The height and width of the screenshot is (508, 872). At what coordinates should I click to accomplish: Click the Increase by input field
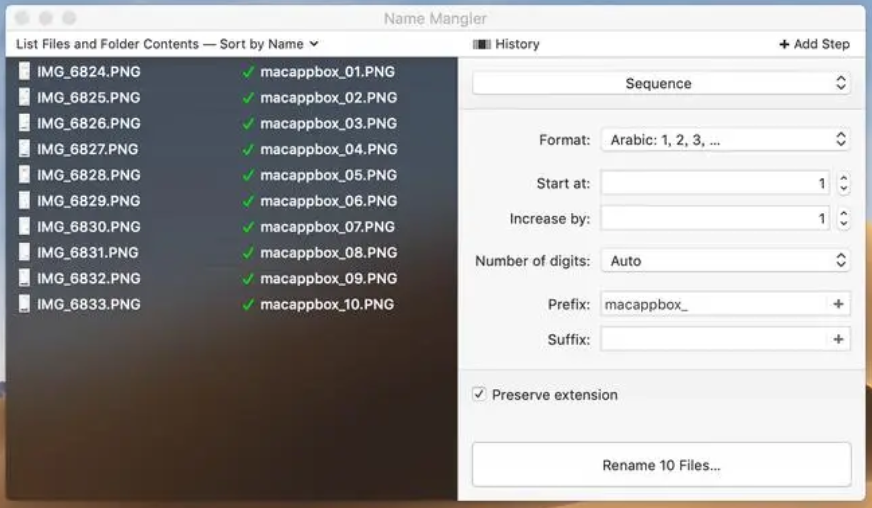point(716,218)
